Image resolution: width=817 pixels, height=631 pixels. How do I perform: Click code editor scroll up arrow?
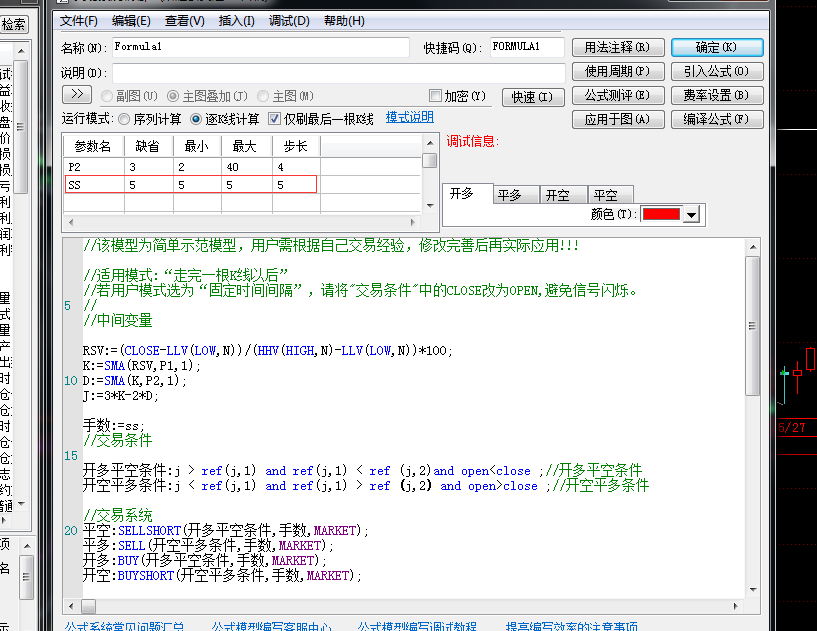tap(753, 247)
